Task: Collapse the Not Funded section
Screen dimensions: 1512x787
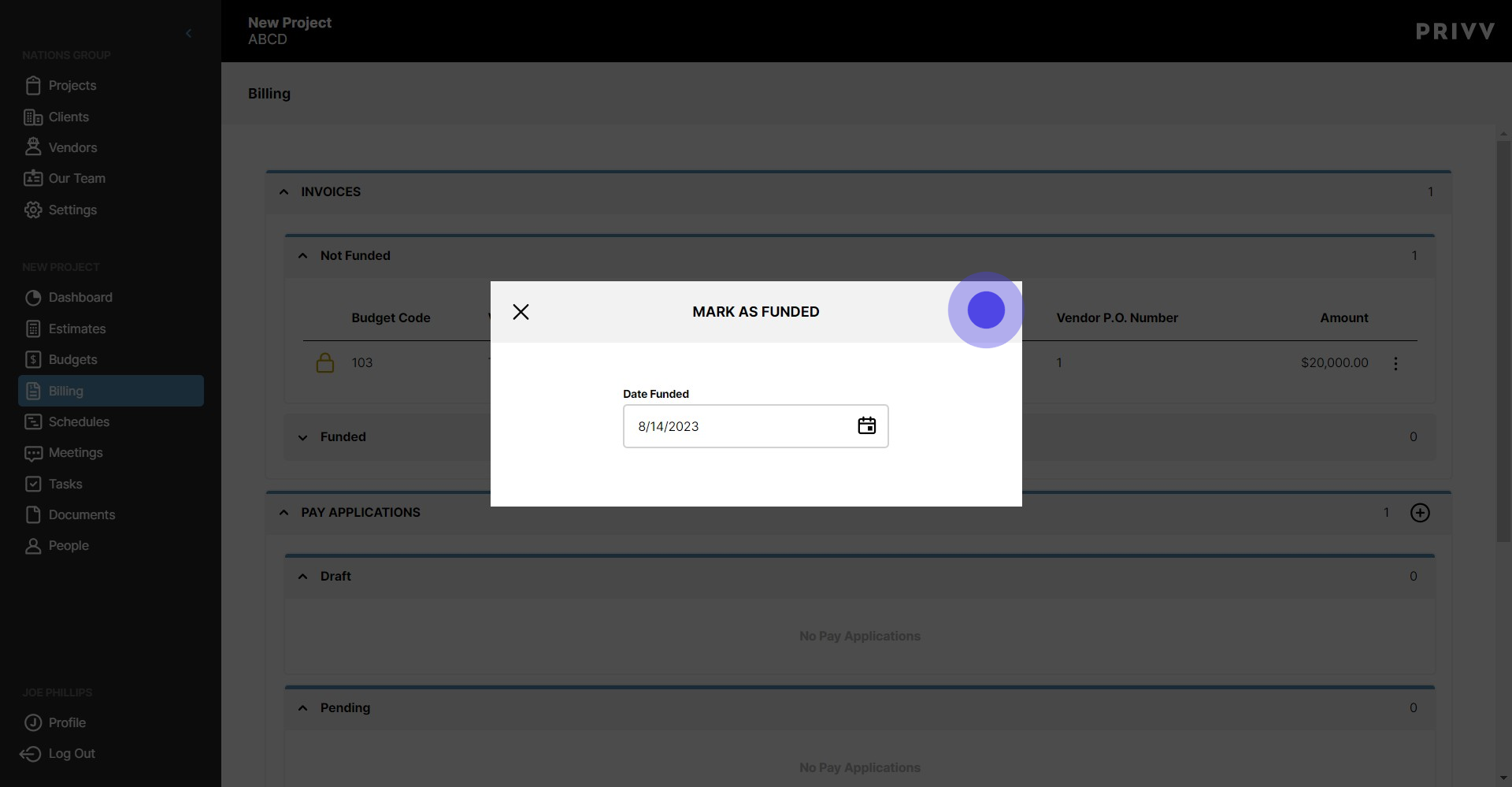Action: [303, 255]
